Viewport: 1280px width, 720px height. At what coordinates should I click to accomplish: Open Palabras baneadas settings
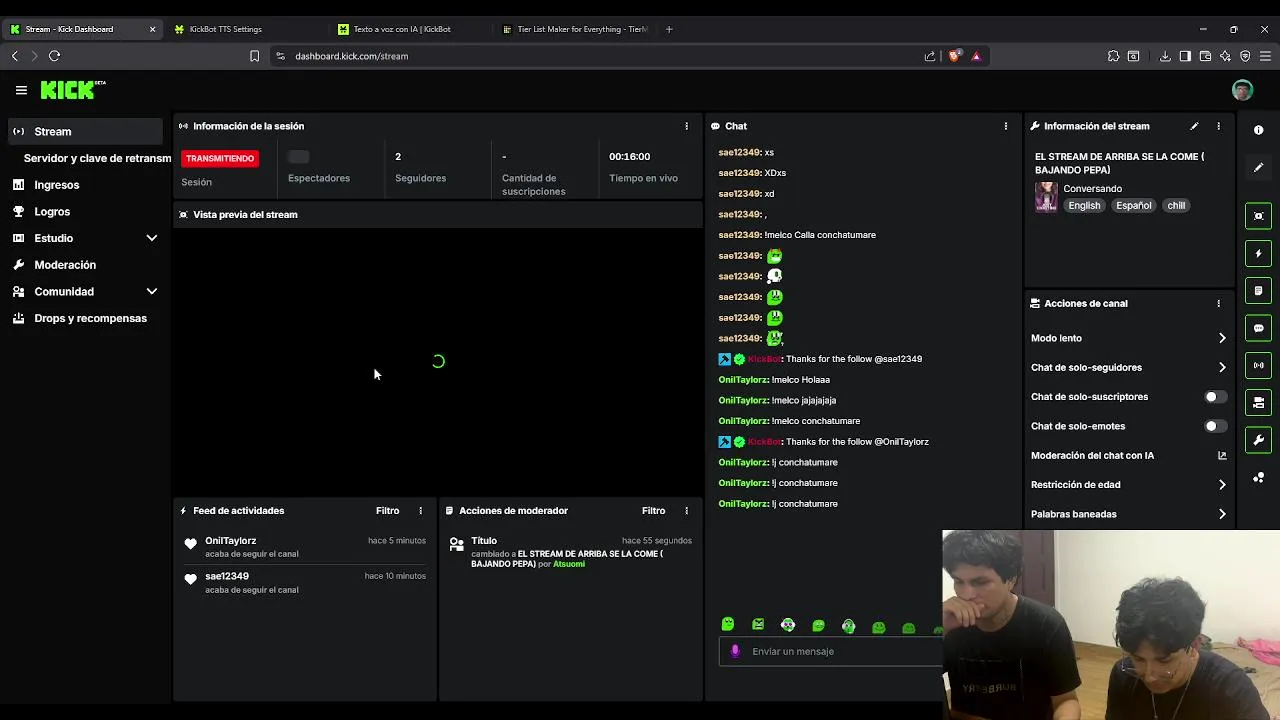pyautogui.click(x=1128, y=514)
